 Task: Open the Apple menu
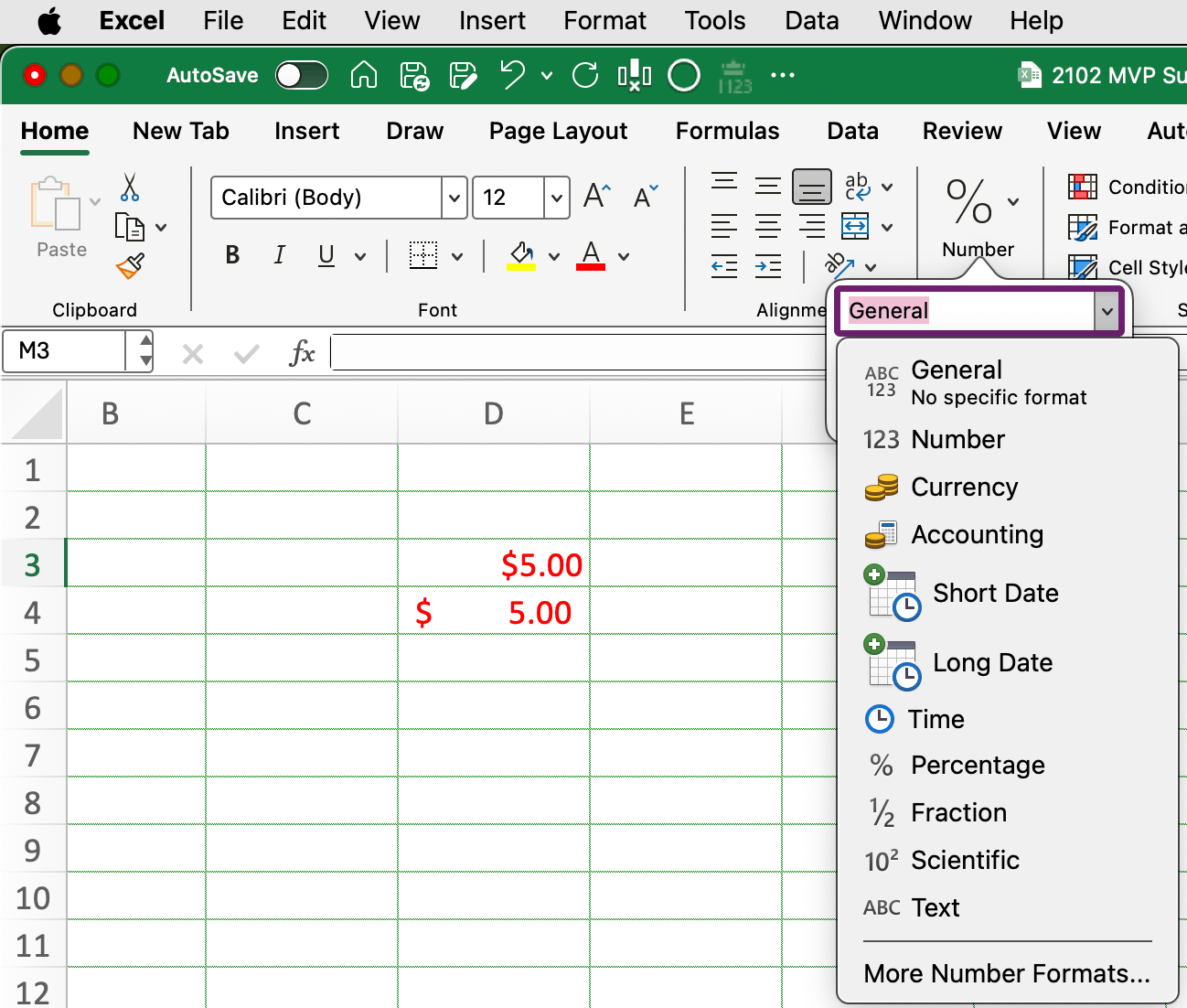click(x=49, y=21)
